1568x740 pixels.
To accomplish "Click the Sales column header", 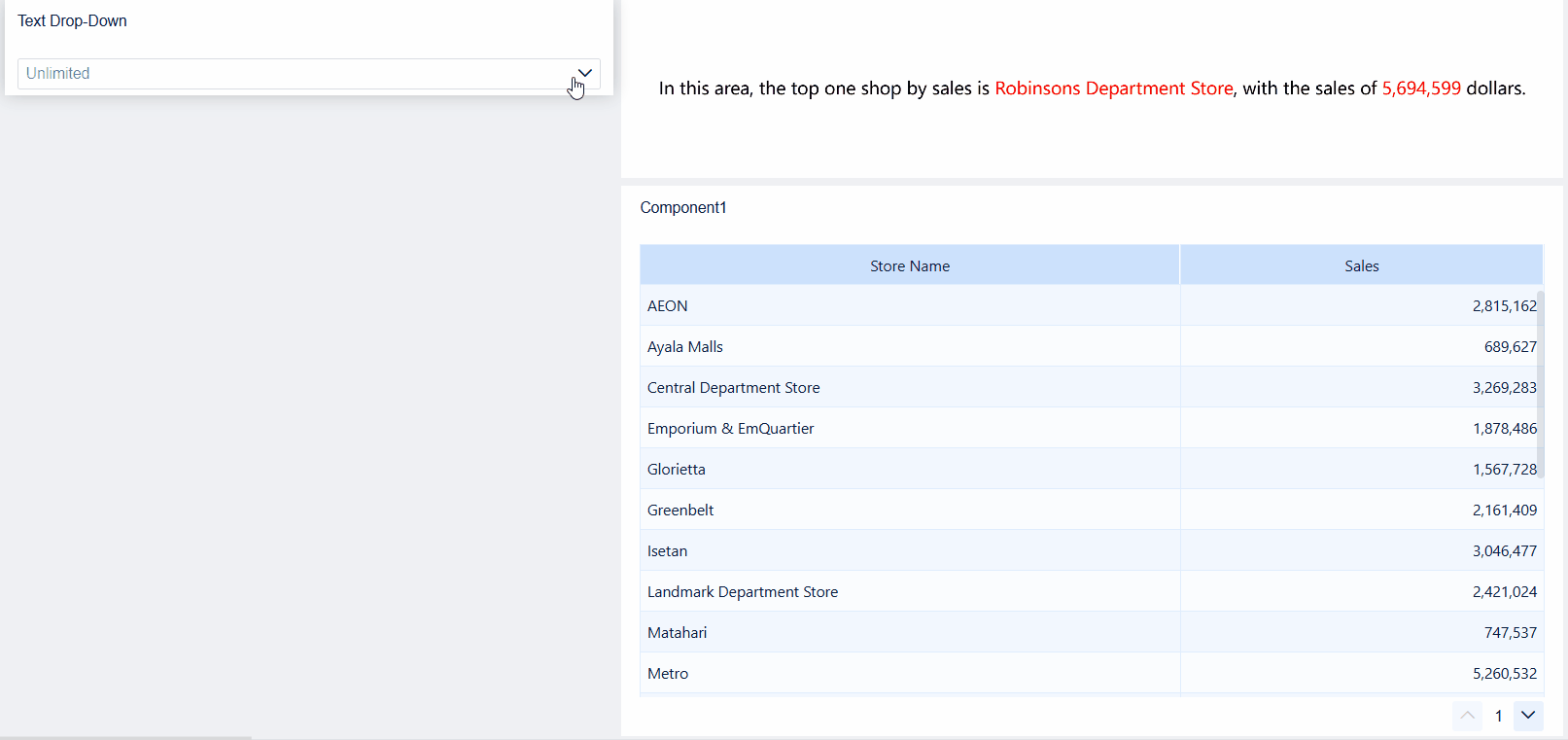I will tap(1362, 265).
